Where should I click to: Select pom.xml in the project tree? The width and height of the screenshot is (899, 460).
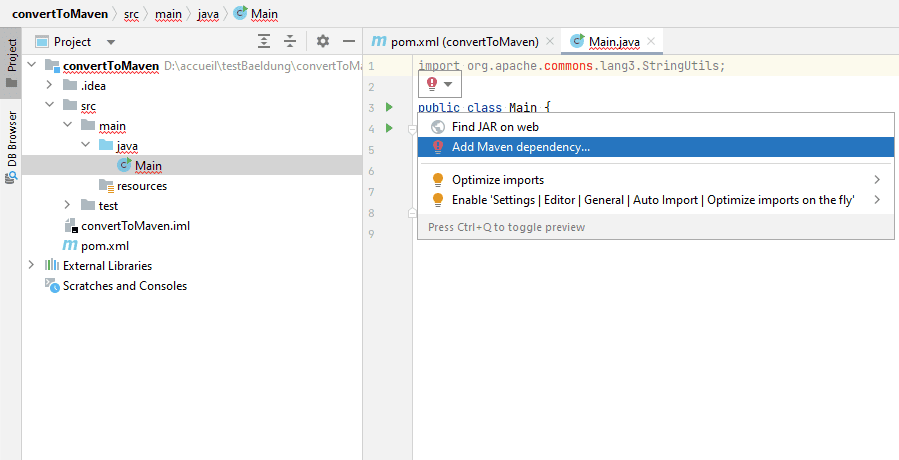(x=104, y=246)
